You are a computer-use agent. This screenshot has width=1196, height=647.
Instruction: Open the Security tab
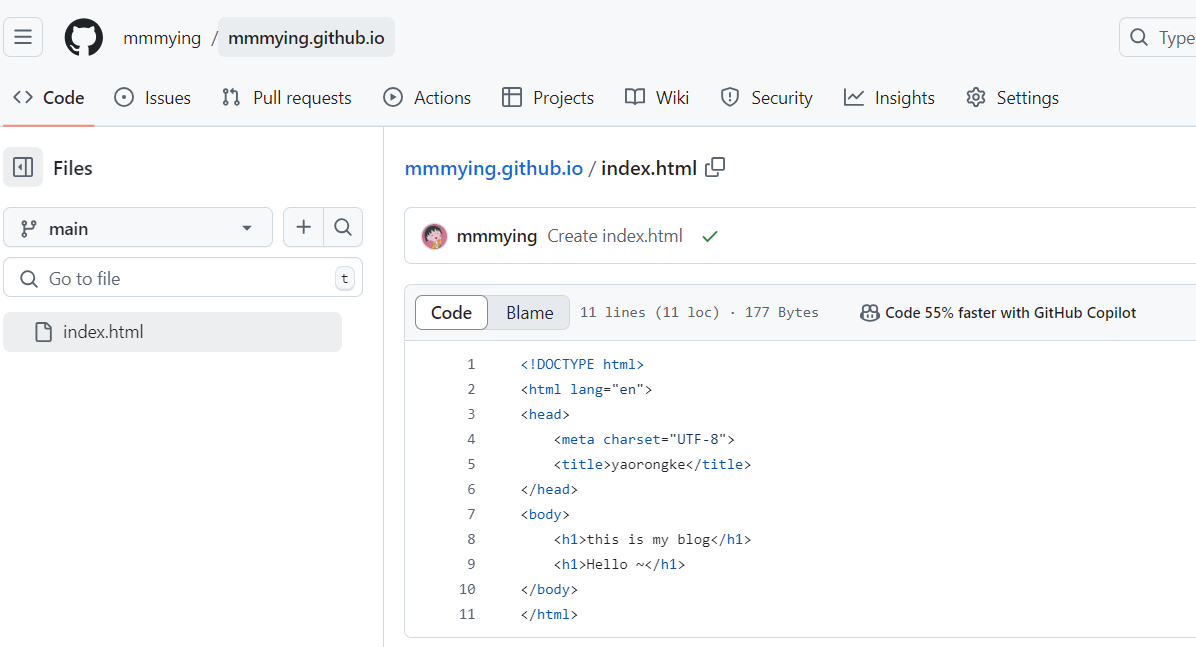click(x=767, y=98)
